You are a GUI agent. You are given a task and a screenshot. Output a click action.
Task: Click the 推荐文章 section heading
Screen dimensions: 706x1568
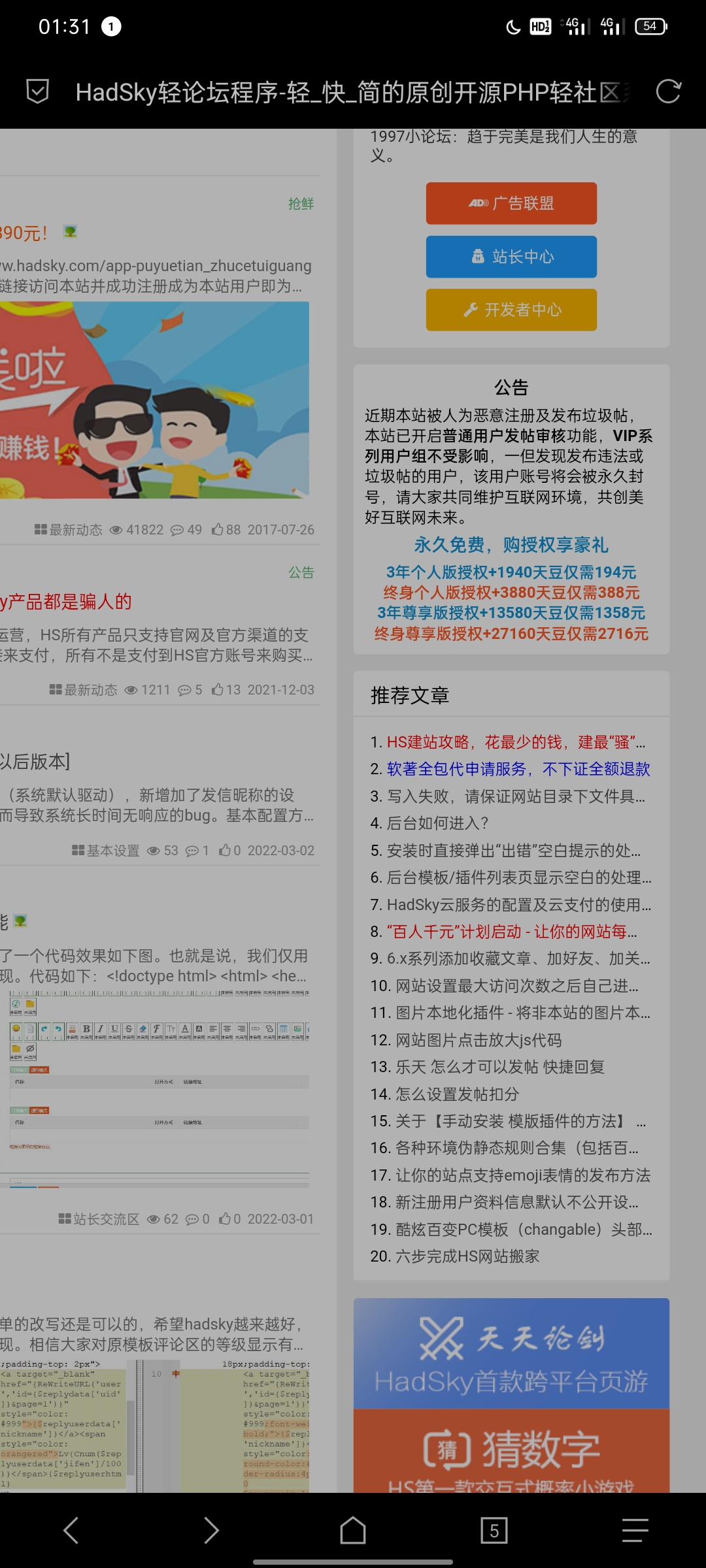point(410,696)
